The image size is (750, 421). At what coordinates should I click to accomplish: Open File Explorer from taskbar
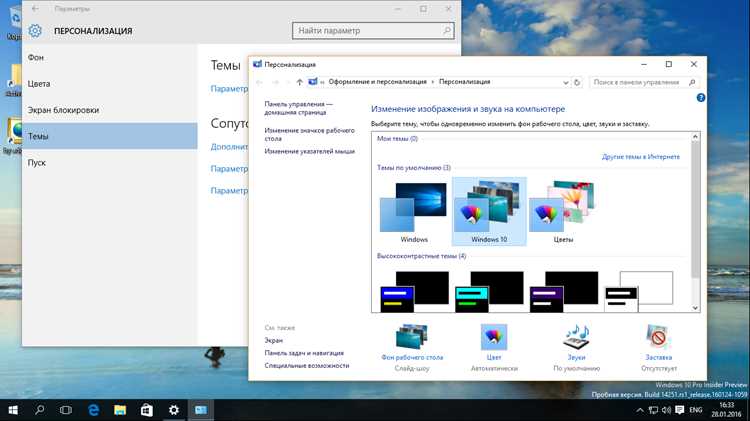tap(120, 410)
